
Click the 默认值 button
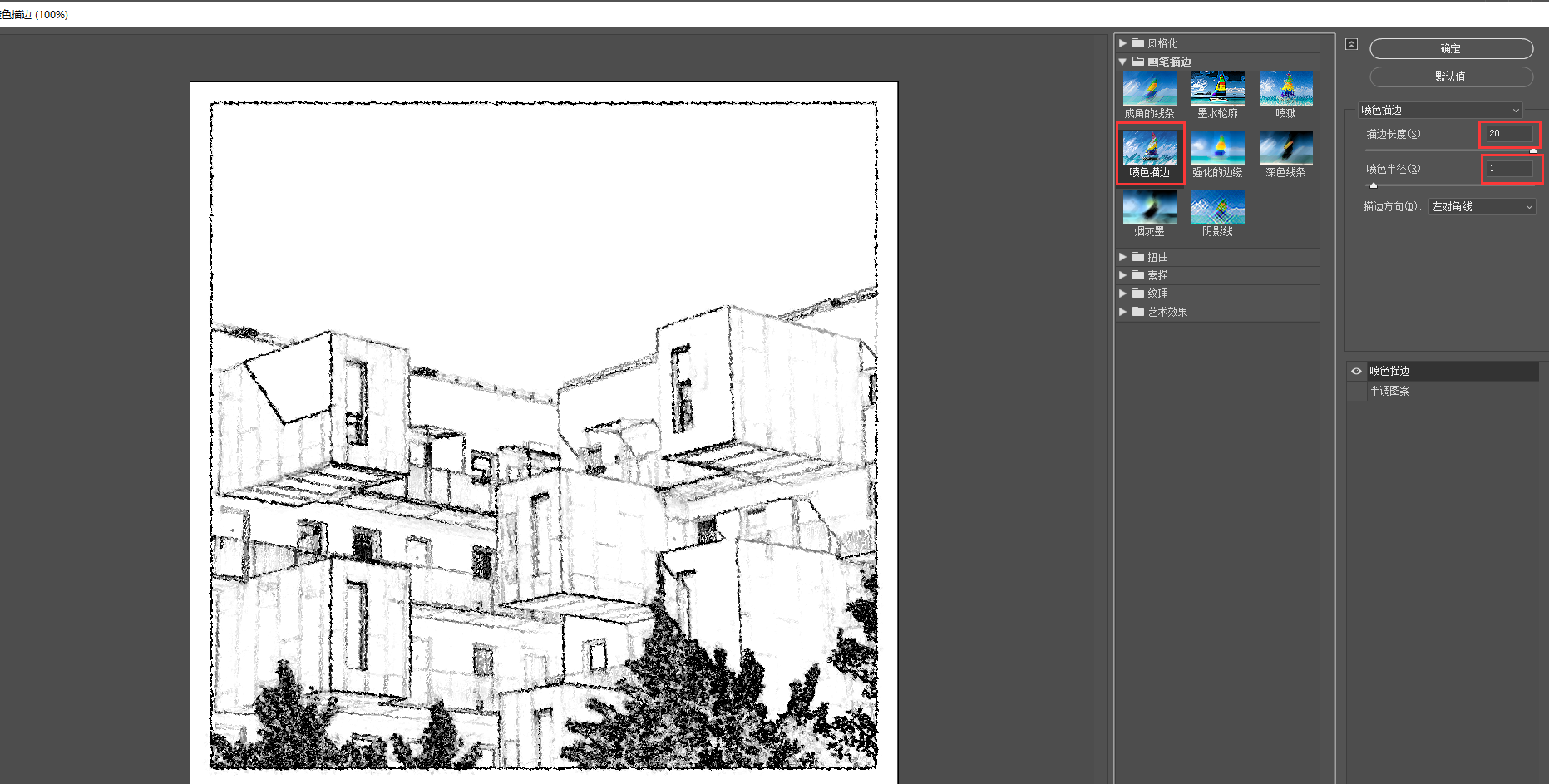coord(1451,76)
